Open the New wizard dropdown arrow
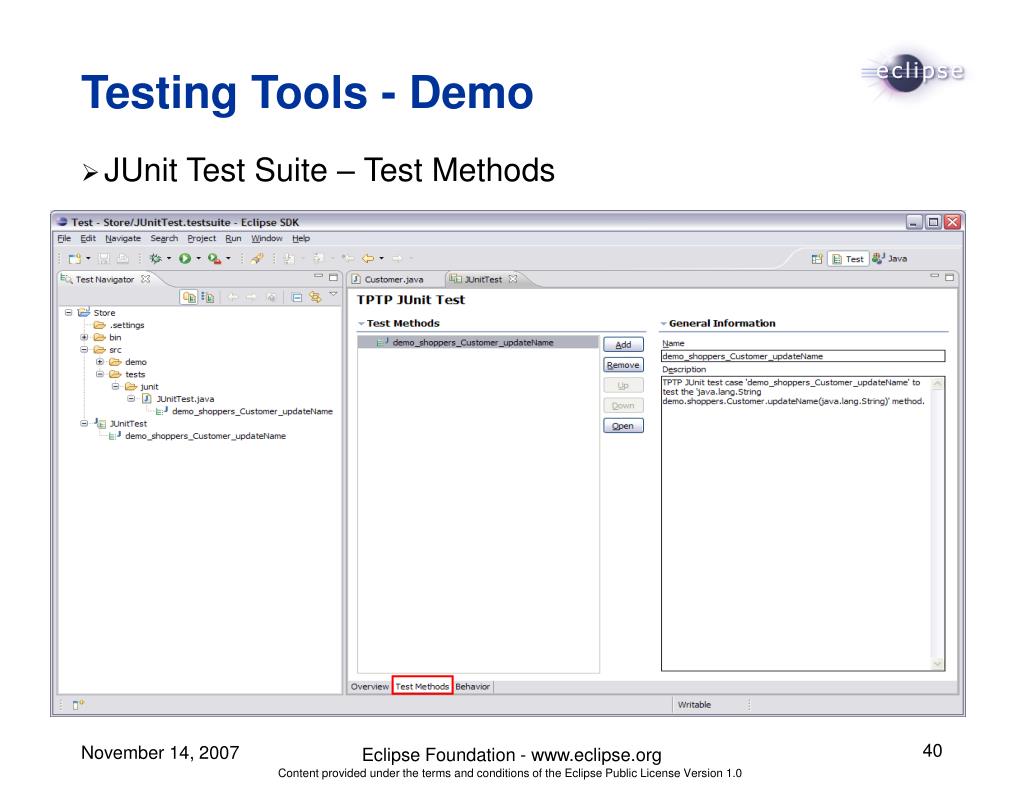The width and height of the screenshot is (1024, 791). [x=88, y=259]
